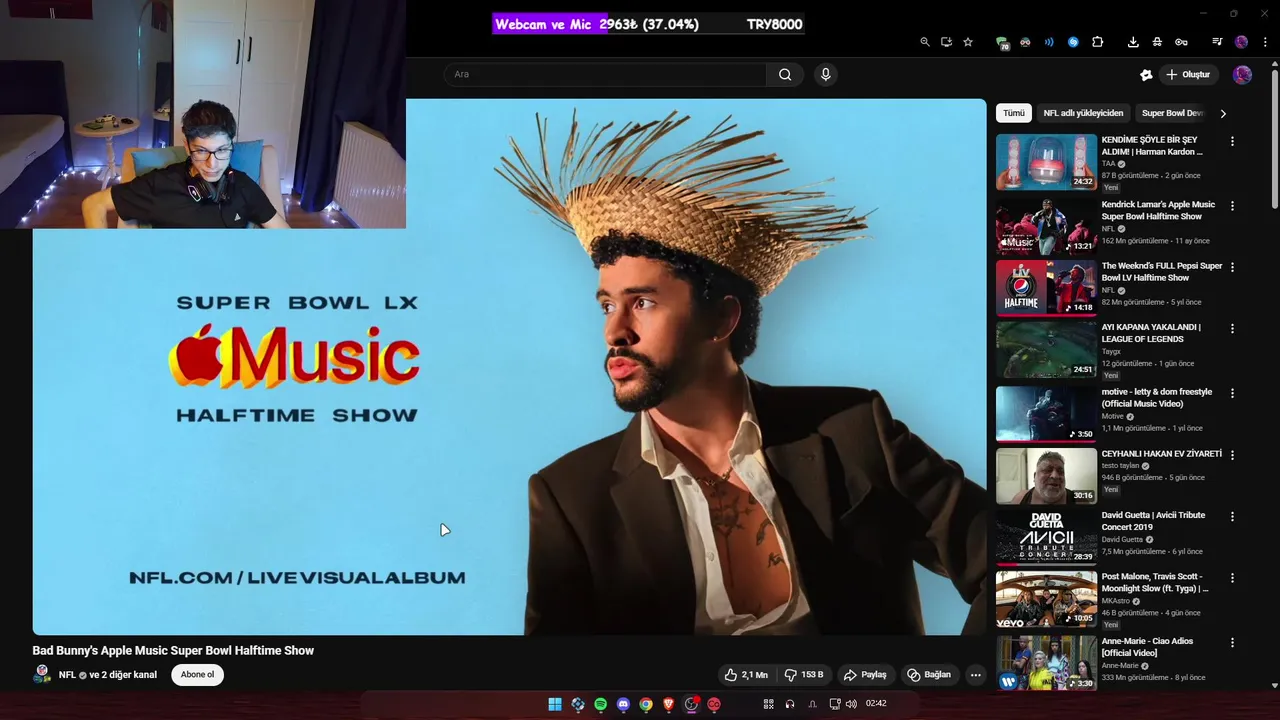
Task: Open the media control playlist icon
Action: pyautogui.click(x=1217, y=42)
